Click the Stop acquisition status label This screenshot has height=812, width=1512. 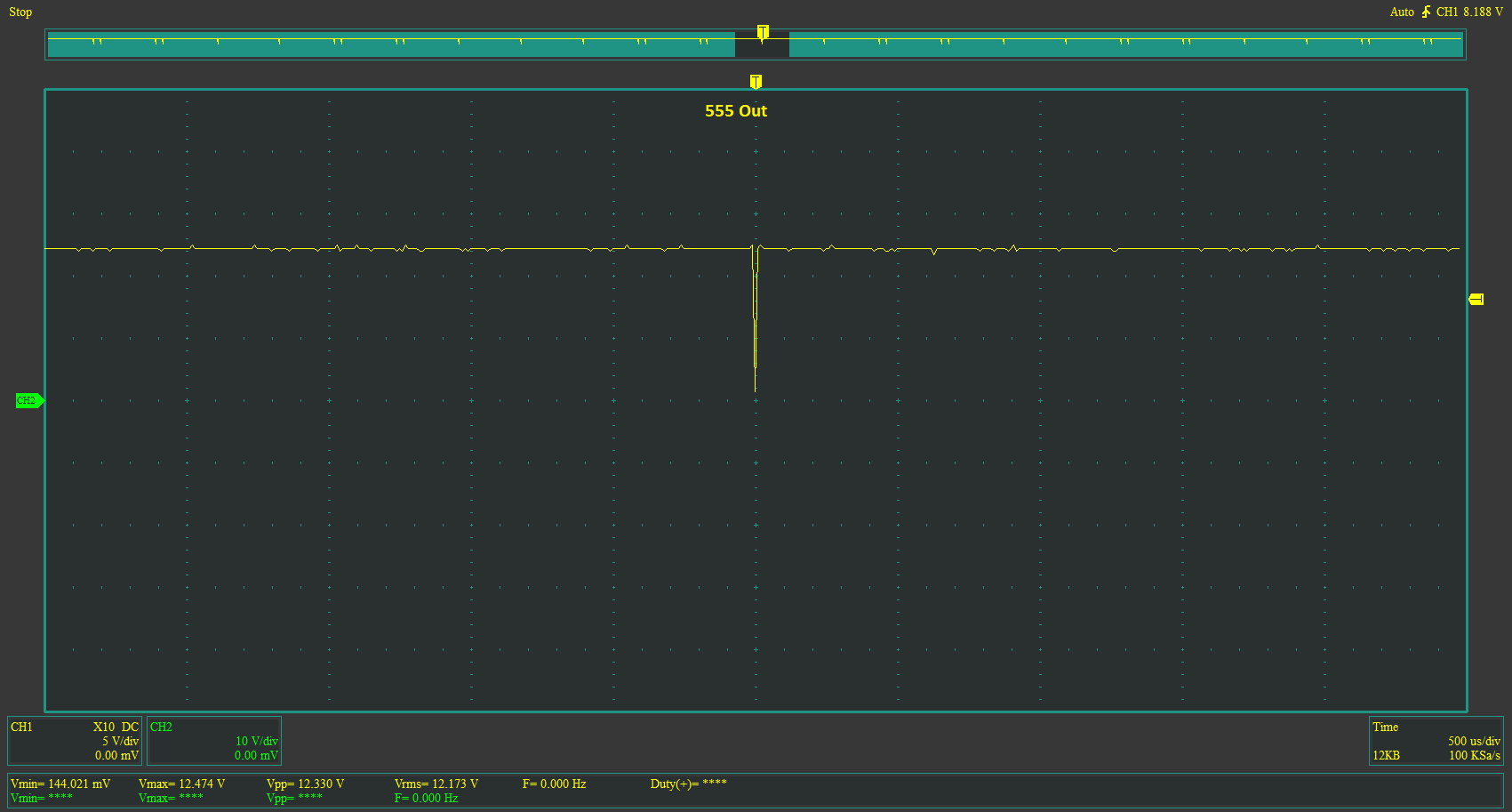tap(20, 12)
